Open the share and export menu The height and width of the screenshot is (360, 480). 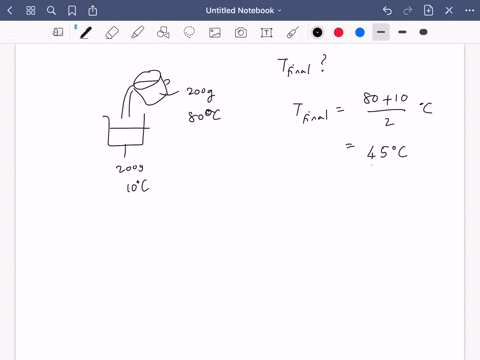coord(92,11)
